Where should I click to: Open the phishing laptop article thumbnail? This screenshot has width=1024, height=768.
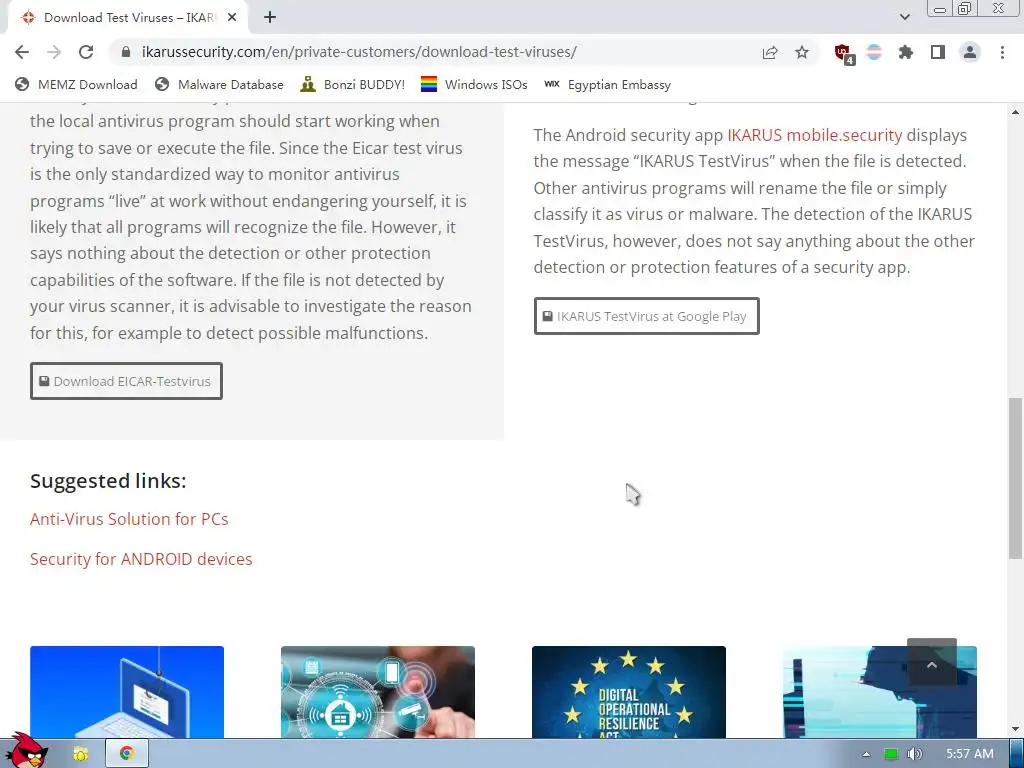pyautogui.click(x=127, y=692)
